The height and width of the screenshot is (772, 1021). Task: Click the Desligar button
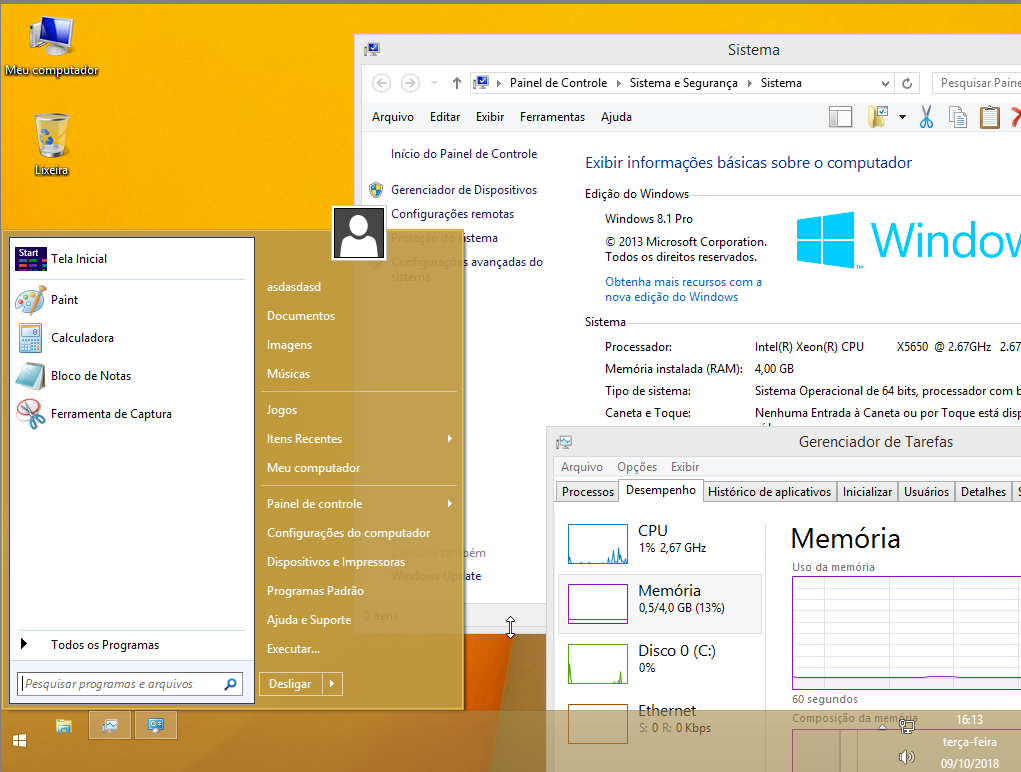(290, 683)
